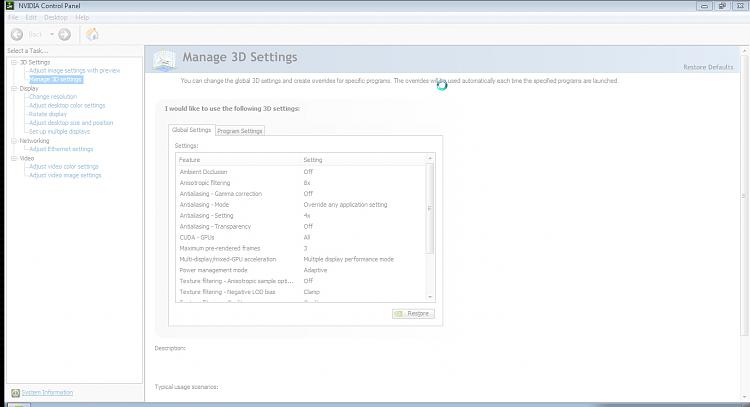Click the settings list scroll down arrow
The image size is (750, 407).
430,297
